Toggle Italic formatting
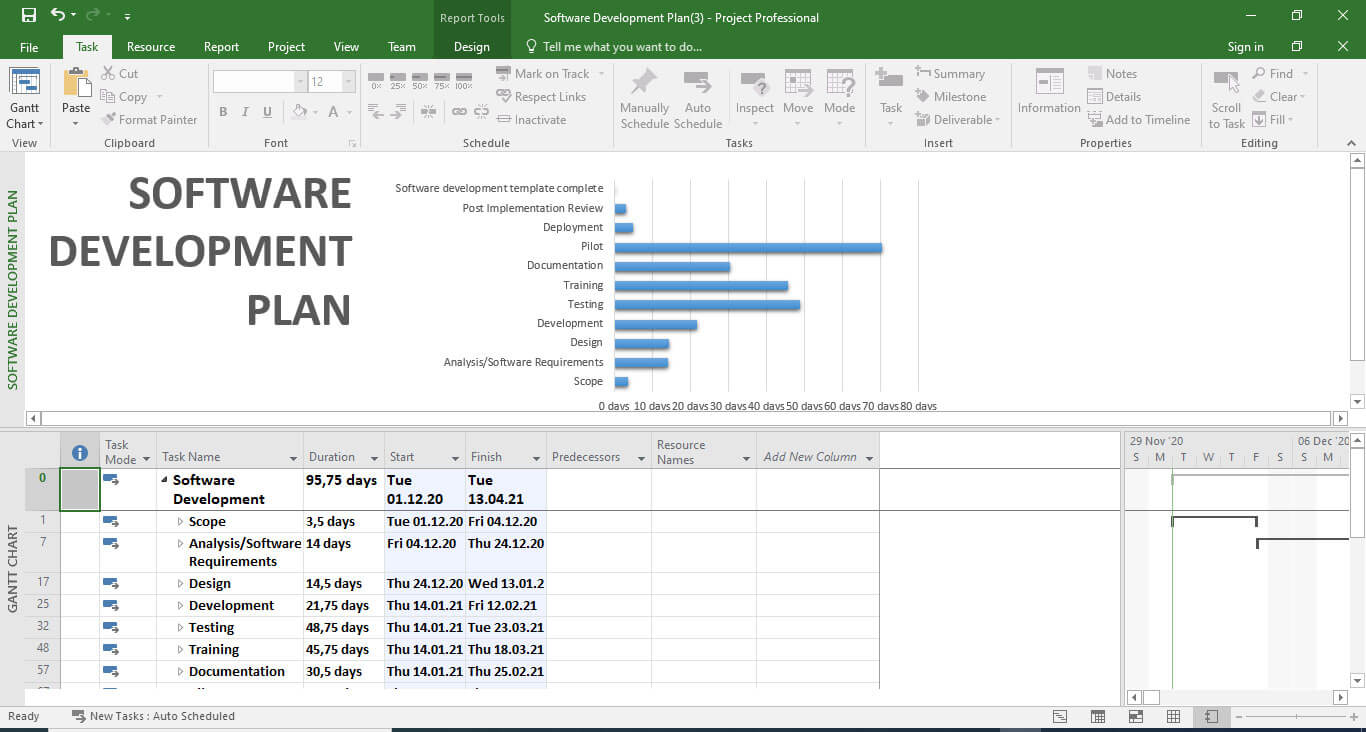1366x732 pixels. click(245, 112)
